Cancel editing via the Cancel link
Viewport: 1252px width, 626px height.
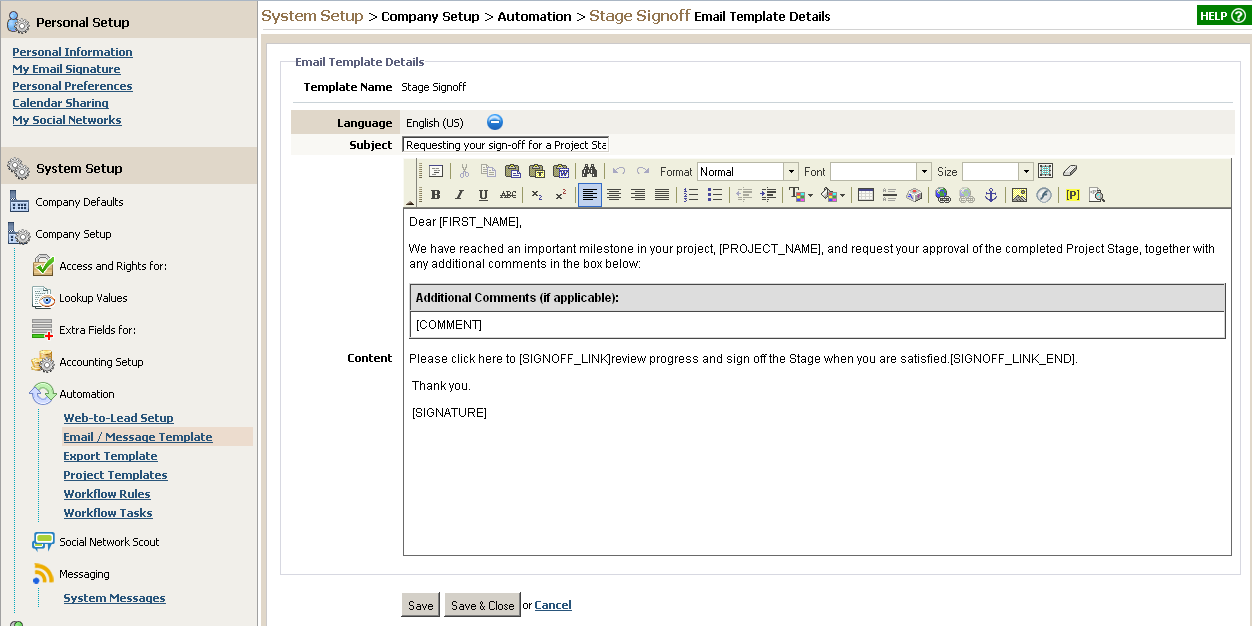553,605
